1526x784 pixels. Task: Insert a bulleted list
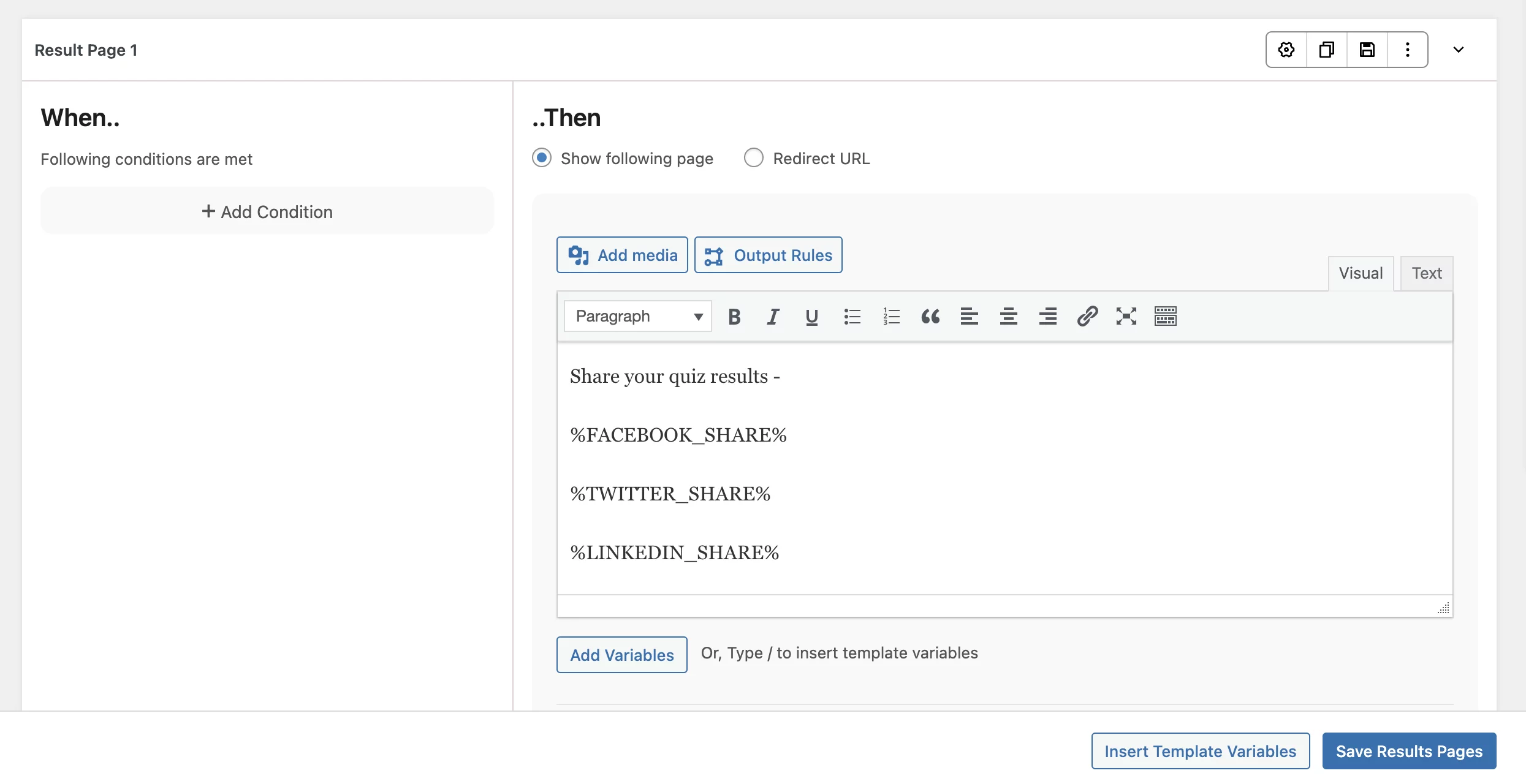(x=852, y=317)
